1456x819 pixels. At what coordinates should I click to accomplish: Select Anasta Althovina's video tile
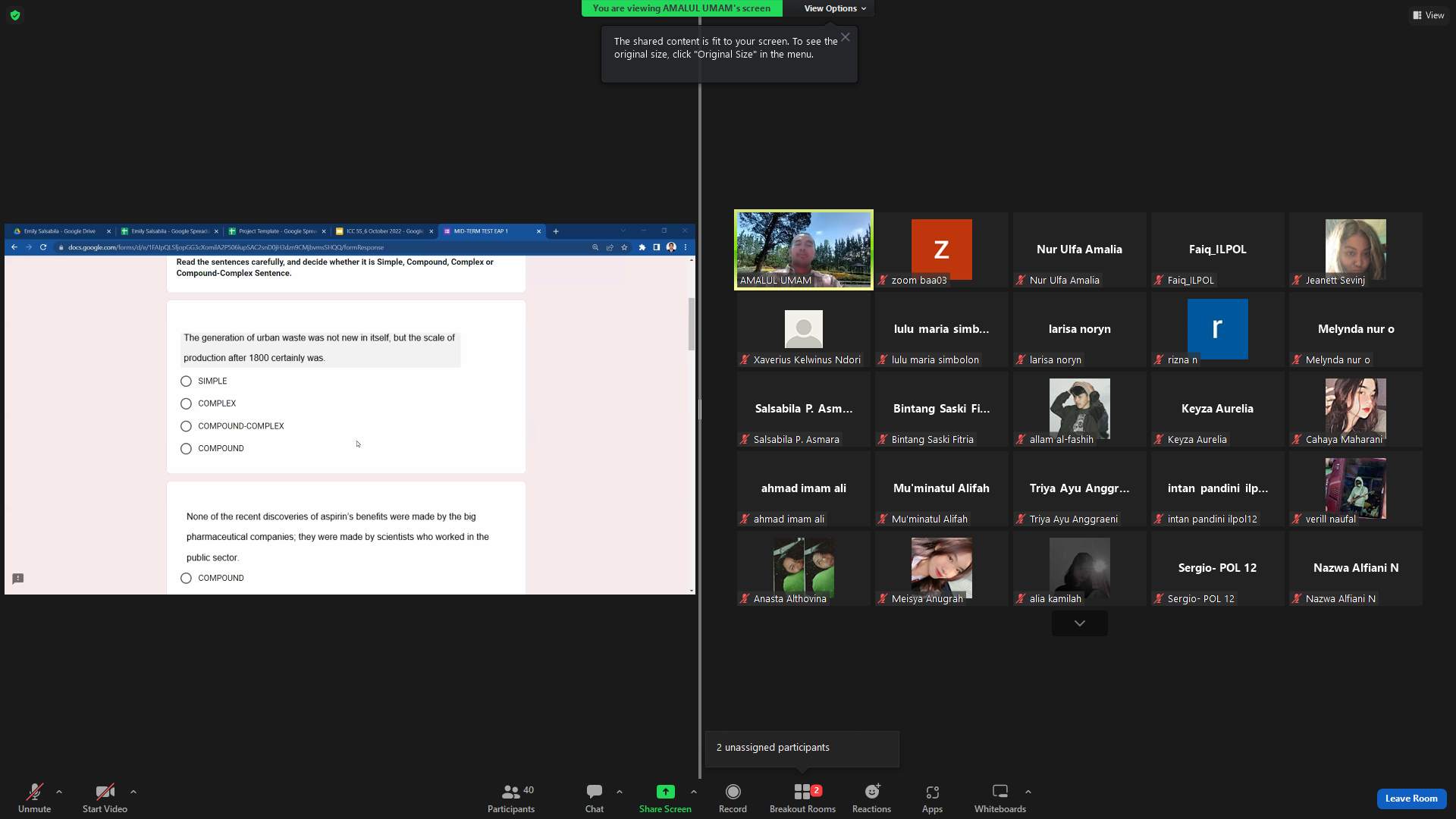point(804,569)
